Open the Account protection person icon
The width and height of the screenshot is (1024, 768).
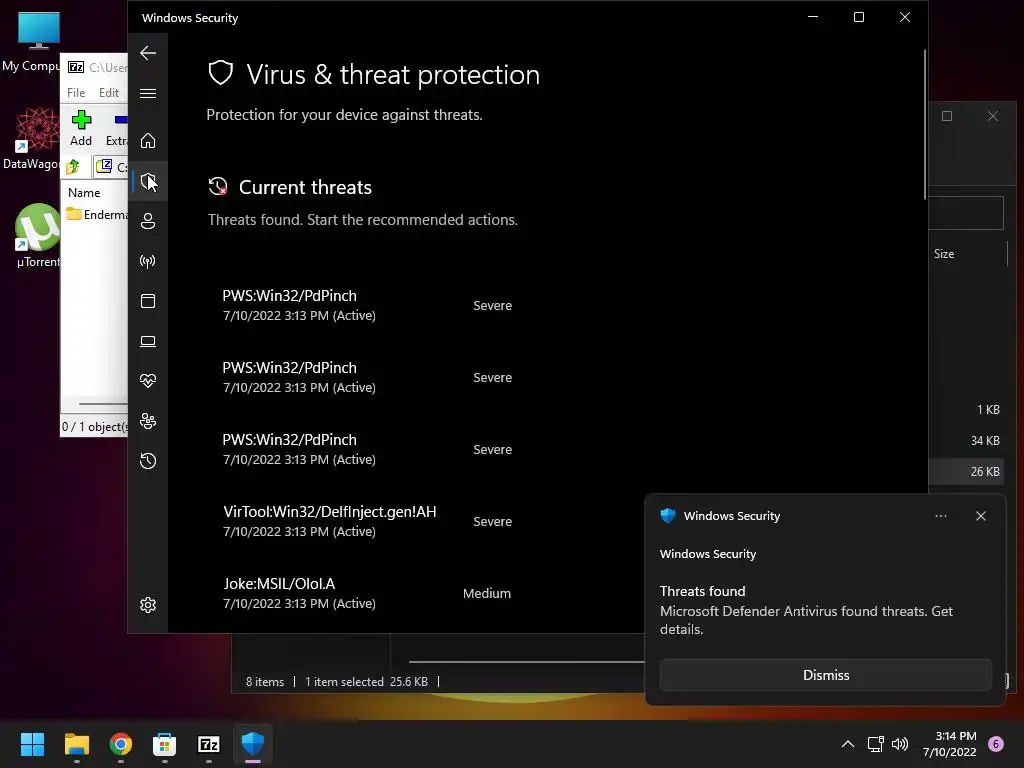[148, 221]
